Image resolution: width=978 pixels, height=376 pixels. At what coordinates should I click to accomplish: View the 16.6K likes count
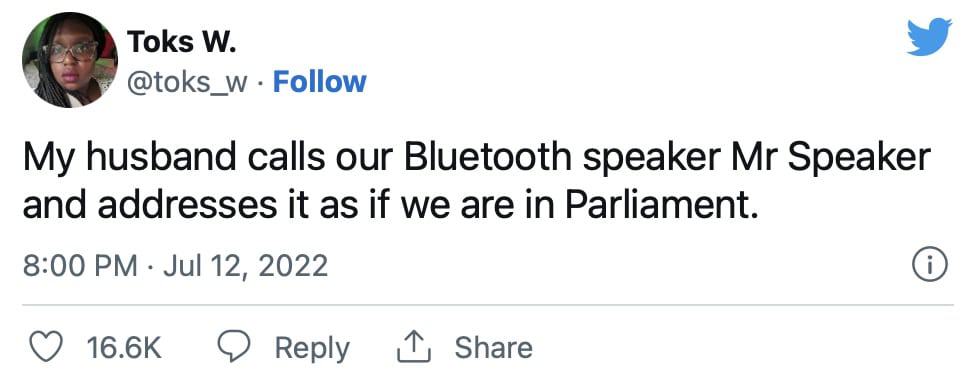point(124,347)
